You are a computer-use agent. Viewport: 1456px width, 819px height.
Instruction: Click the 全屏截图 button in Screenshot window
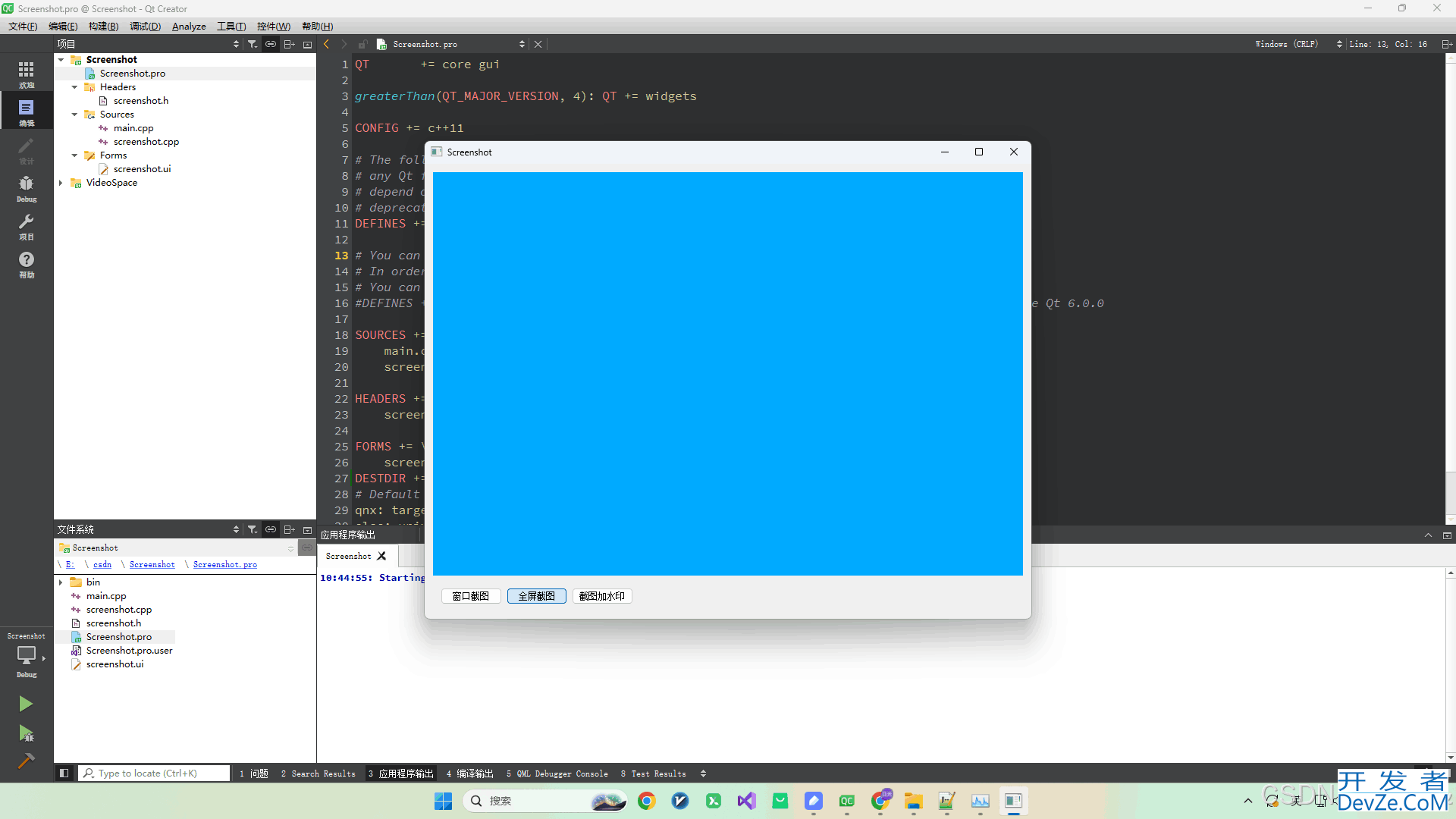(x=537, y=596)
